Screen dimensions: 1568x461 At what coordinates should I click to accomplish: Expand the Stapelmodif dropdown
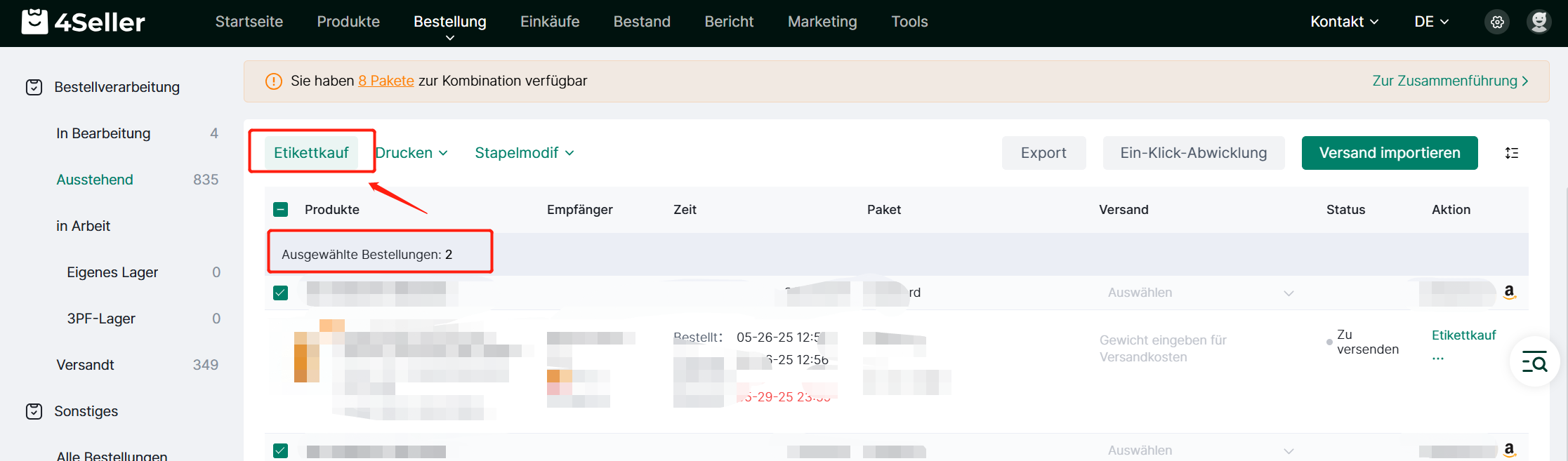pyautogui.click(x=525, y=153)
